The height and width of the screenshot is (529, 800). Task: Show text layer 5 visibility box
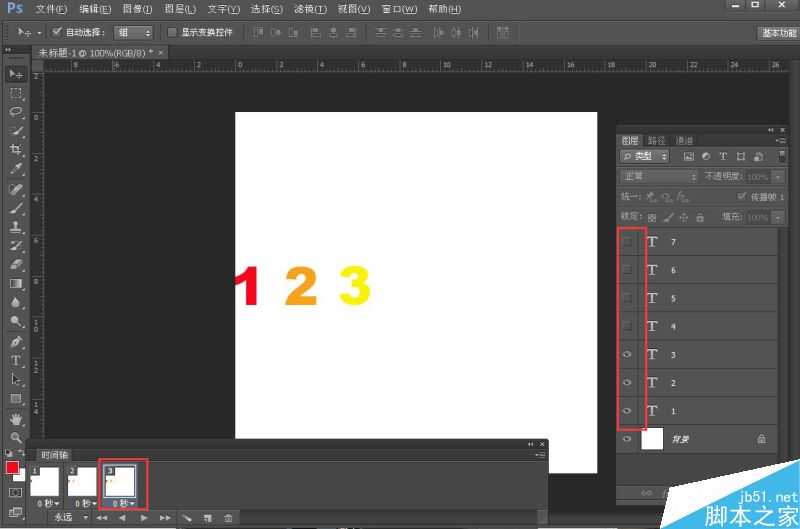[x=628, y=298]
